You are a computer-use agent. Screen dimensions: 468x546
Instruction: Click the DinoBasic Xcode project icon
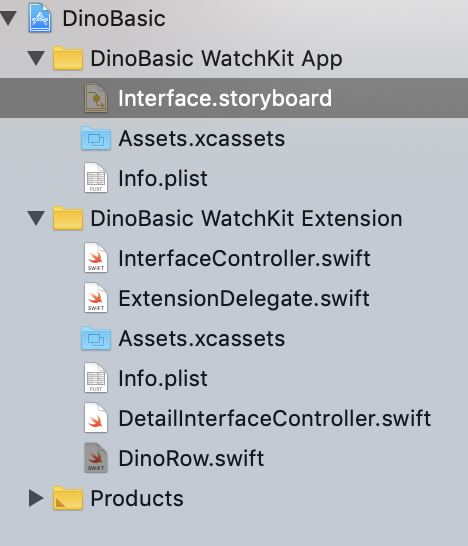[x=40, y=18]
